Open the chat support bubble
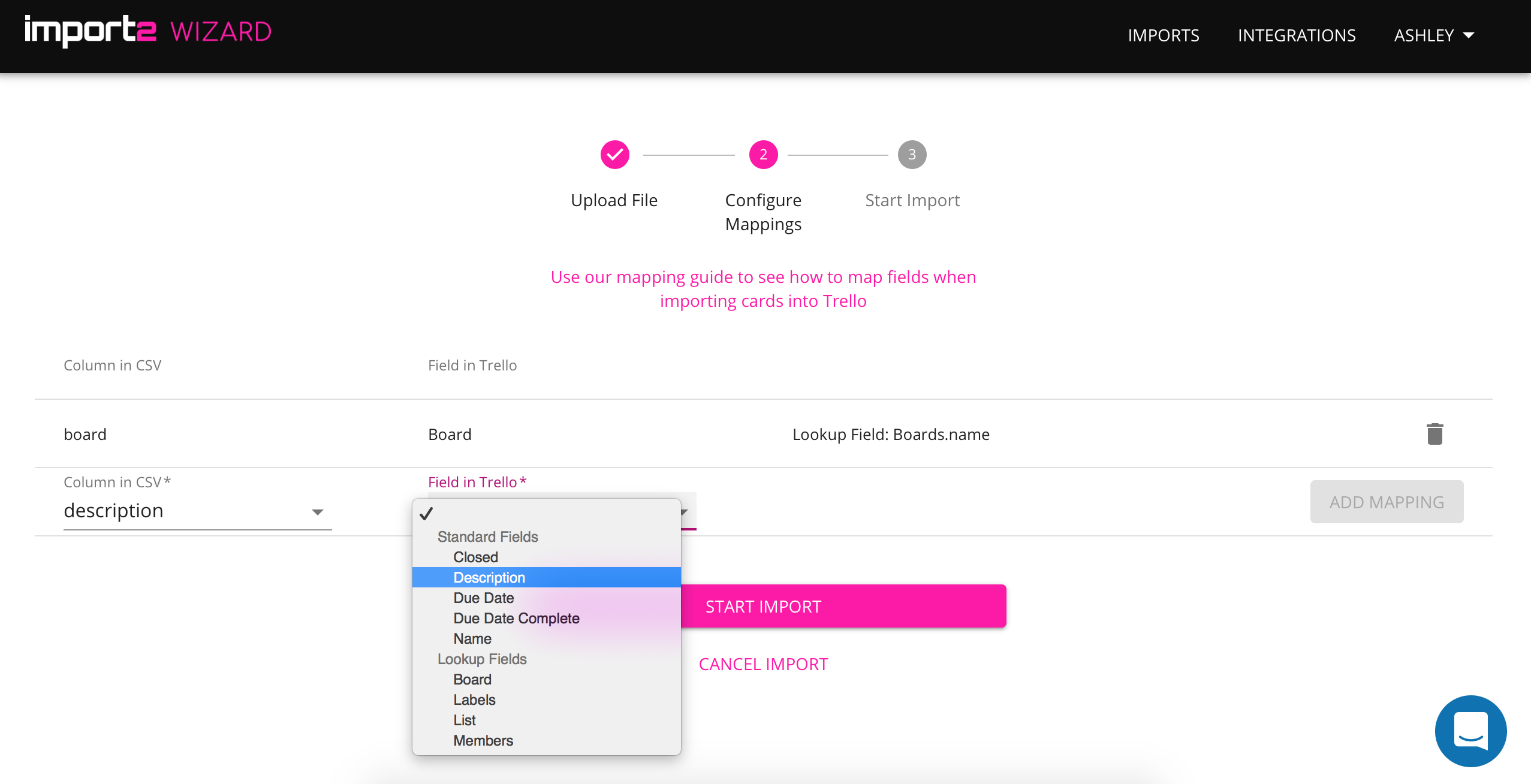The width and height of the screenshot is (1531, 784). click(1470, 731)
